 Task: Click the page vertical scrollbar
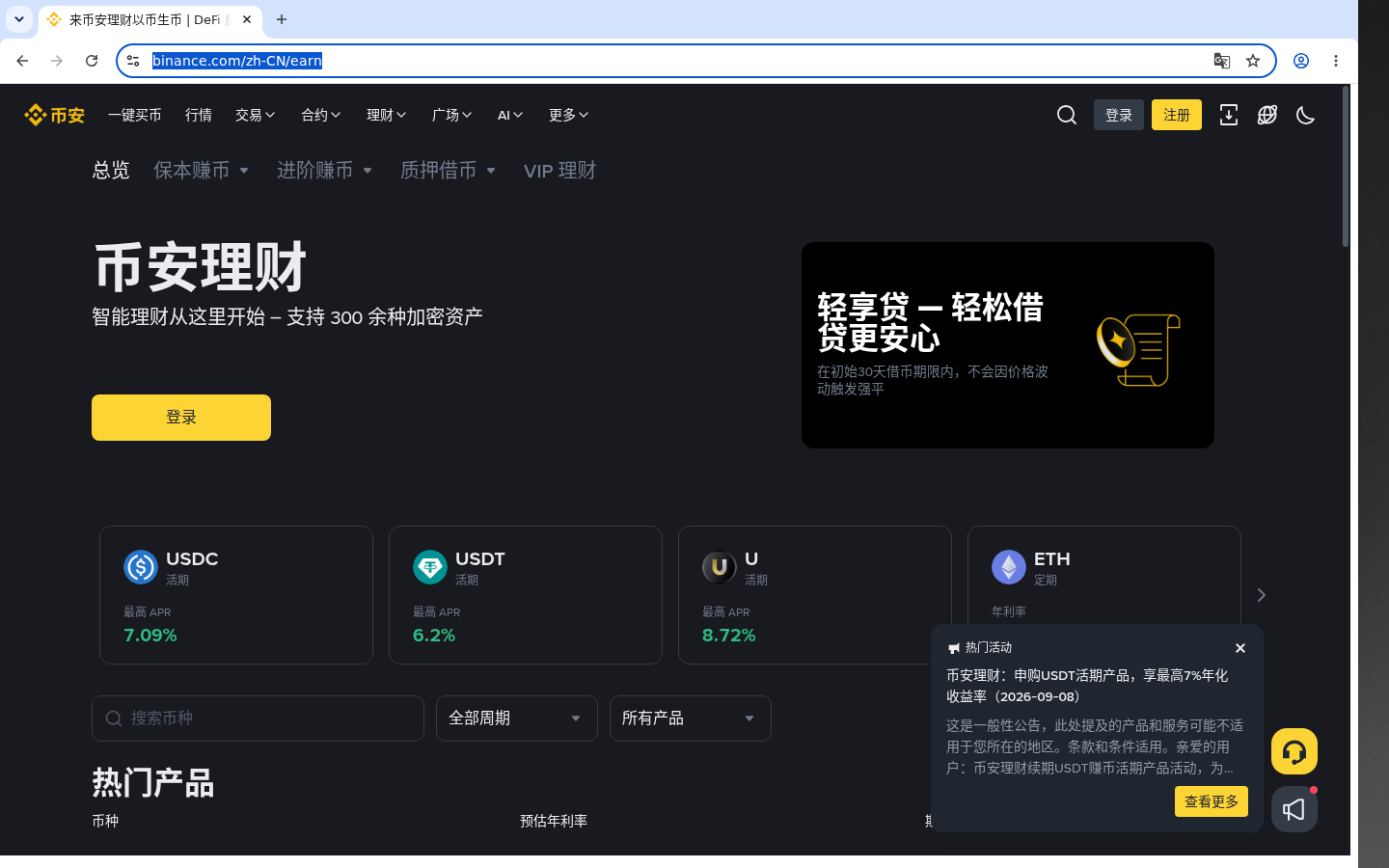(x=1346, y=168)
